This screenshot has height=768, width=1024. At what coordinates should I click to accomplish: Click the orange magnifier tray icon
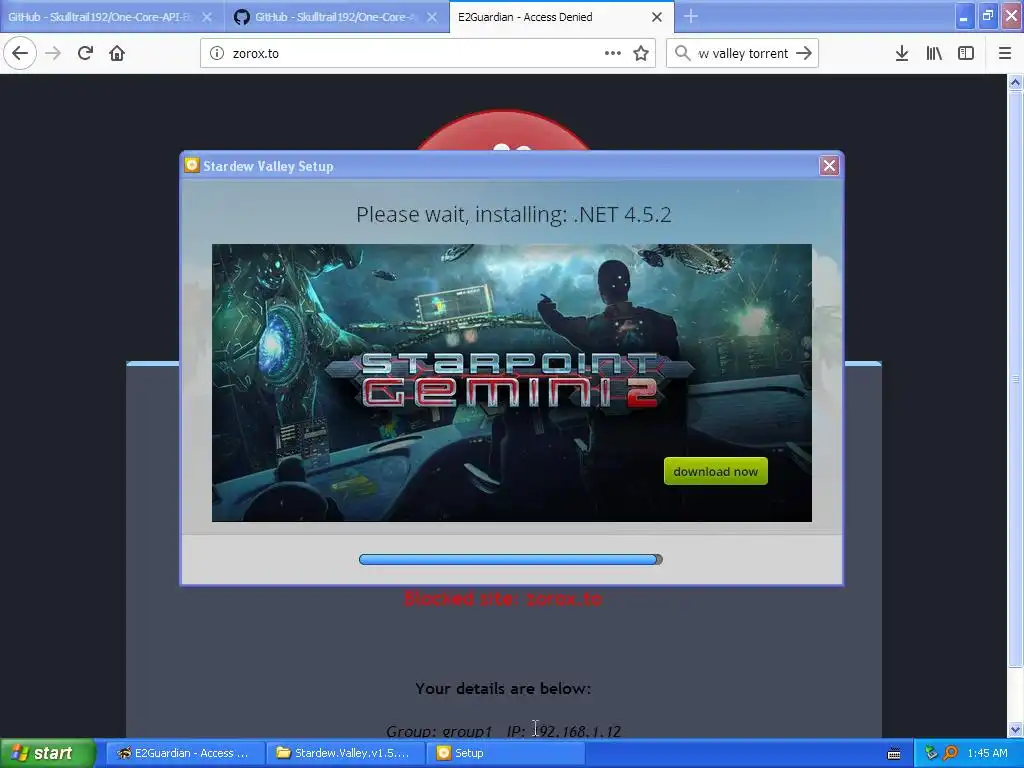tap(950, 754)
